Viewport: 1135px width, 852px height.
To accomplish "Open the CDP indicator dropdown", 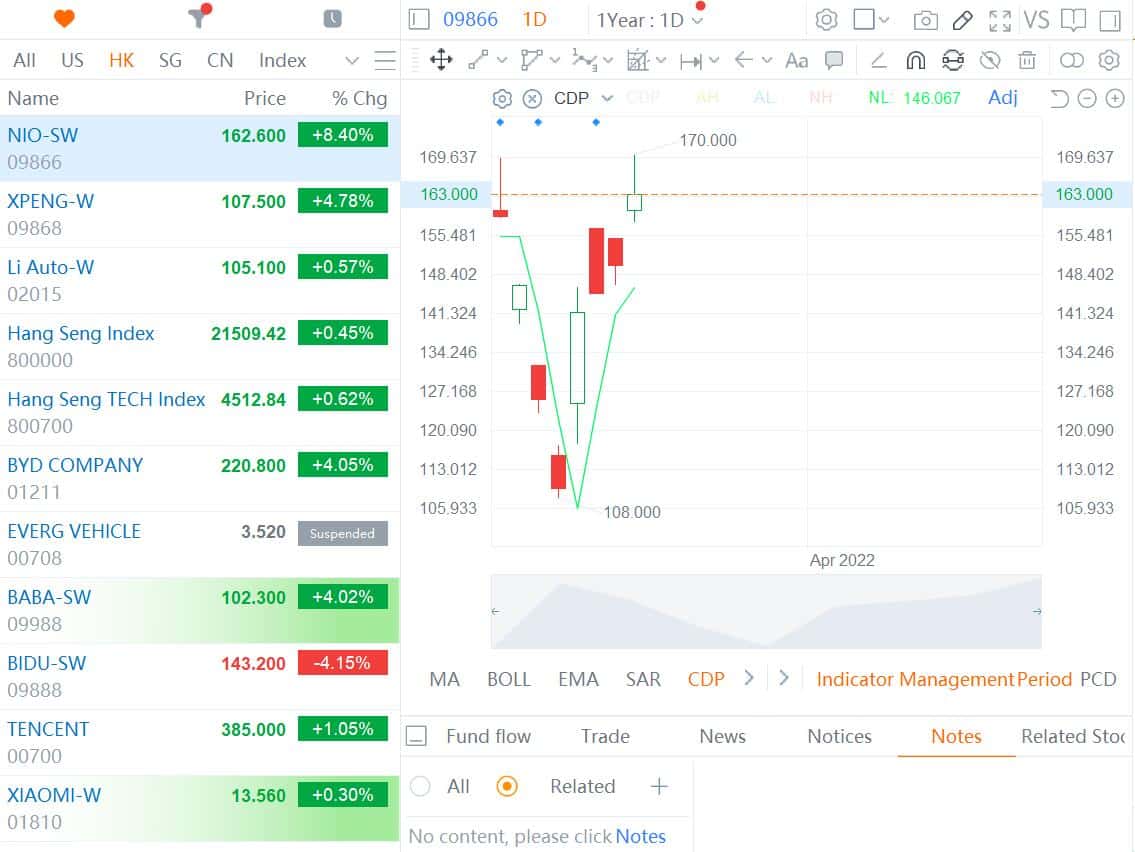I will 607,98.
